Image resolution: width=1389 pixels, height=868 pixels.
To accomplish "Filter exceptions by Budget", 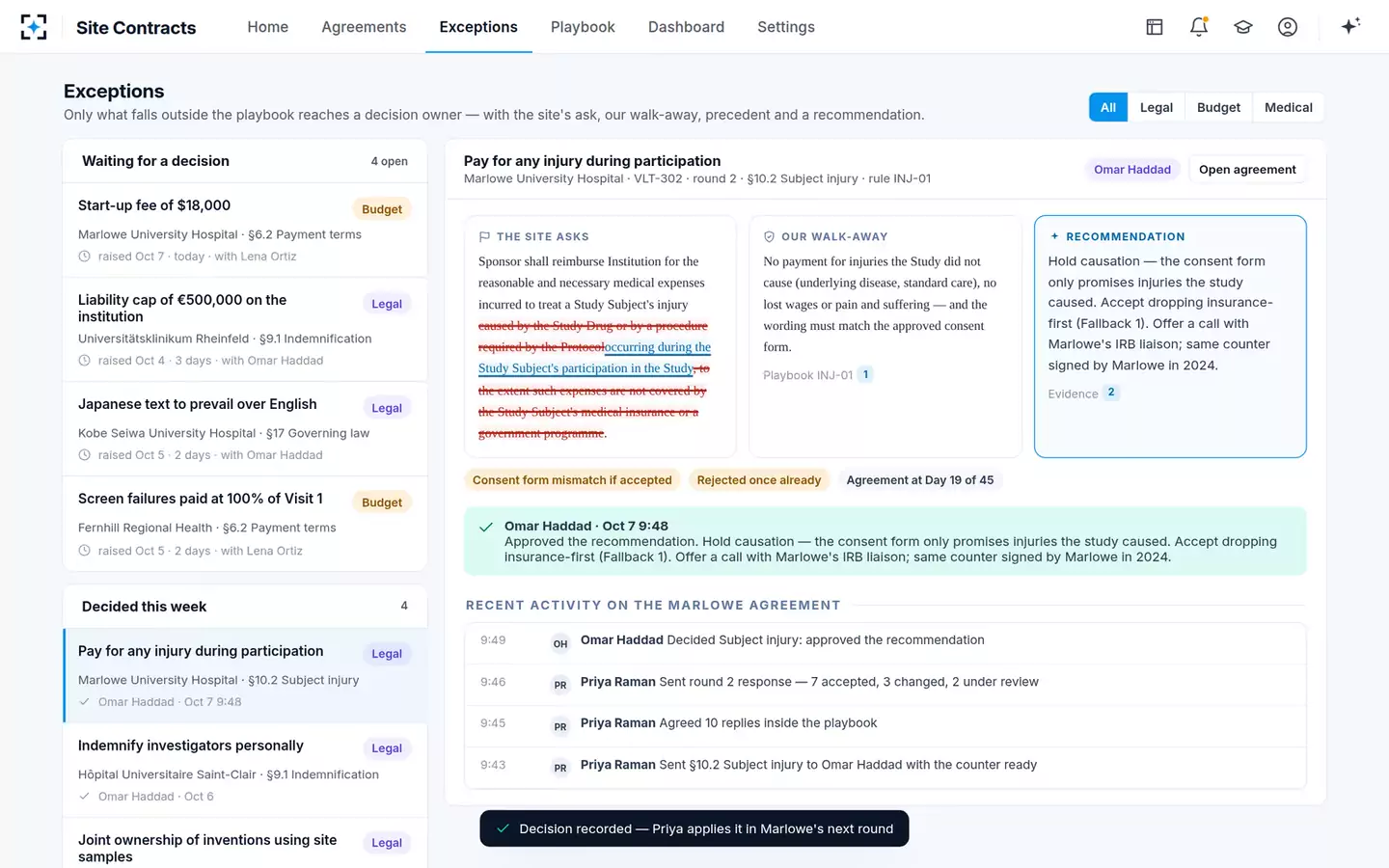I will [x=1218, y=107].
